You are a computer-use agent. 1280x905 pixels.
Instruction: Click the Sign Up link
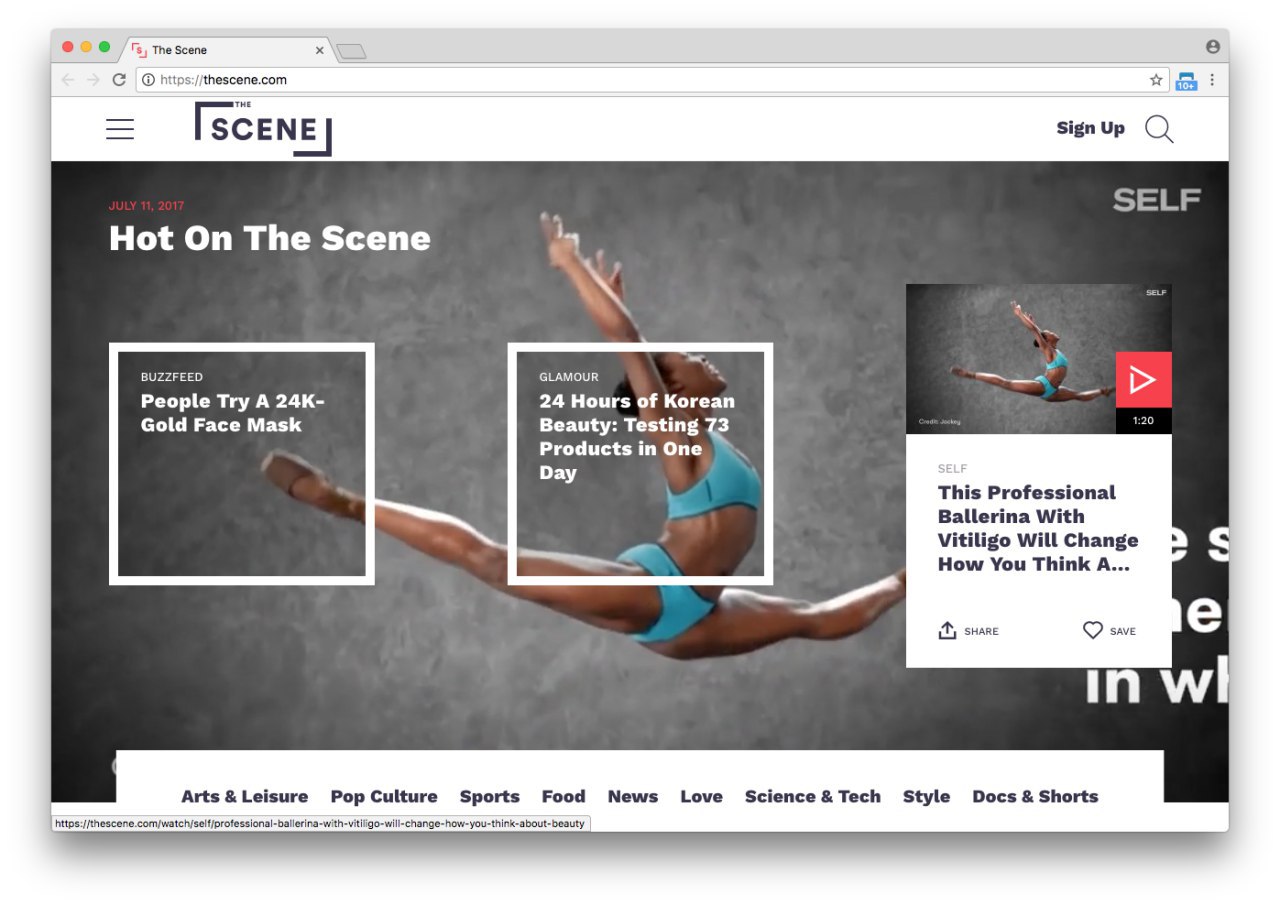point(1090,128)
